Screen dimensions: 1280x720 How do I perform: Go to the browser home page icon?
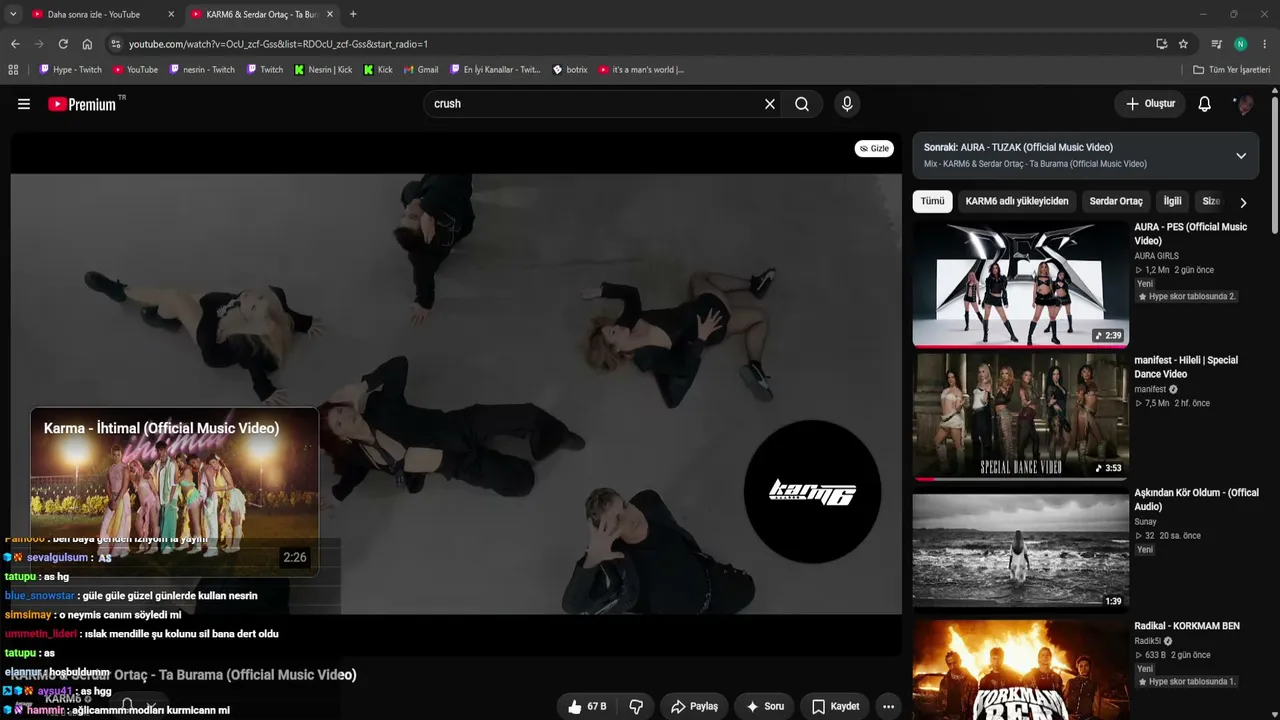coord(87,44)
